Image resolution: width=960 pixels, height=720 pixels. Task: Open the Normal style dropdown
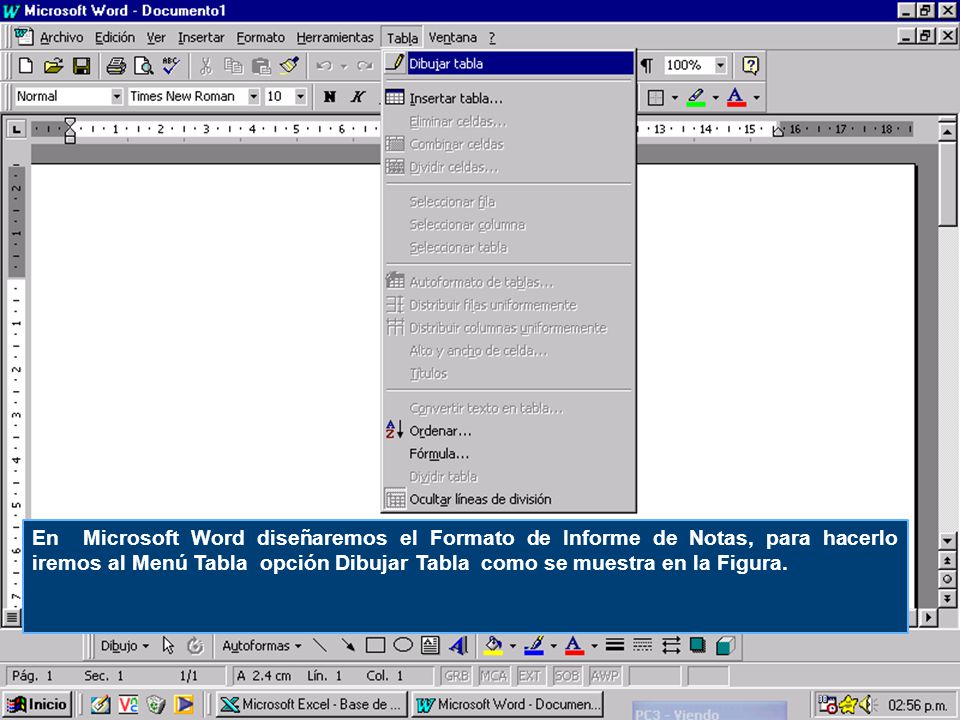(117, 96)
